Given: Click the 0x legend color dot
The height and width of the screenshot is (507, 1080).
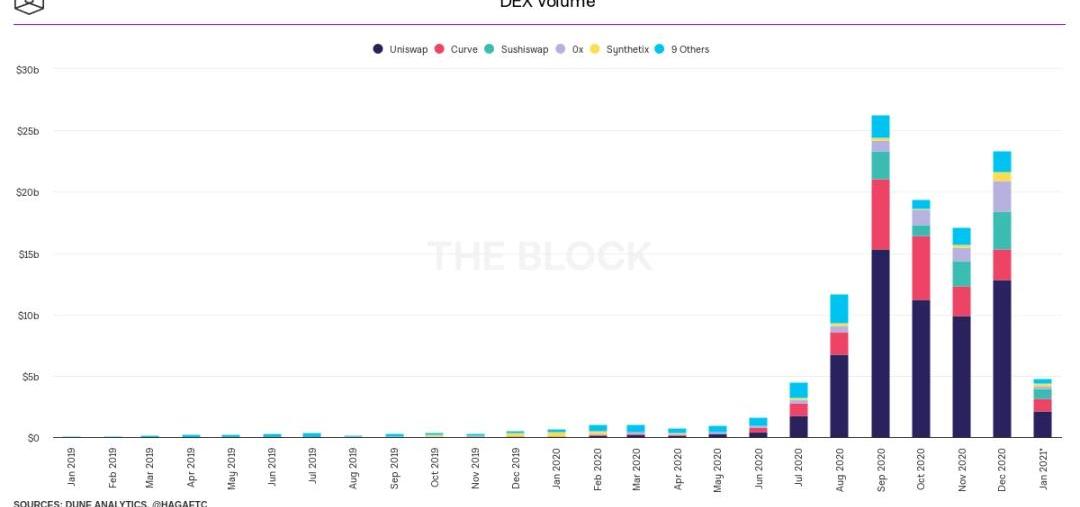Looking at the screenshot, I should coord(561,49).
